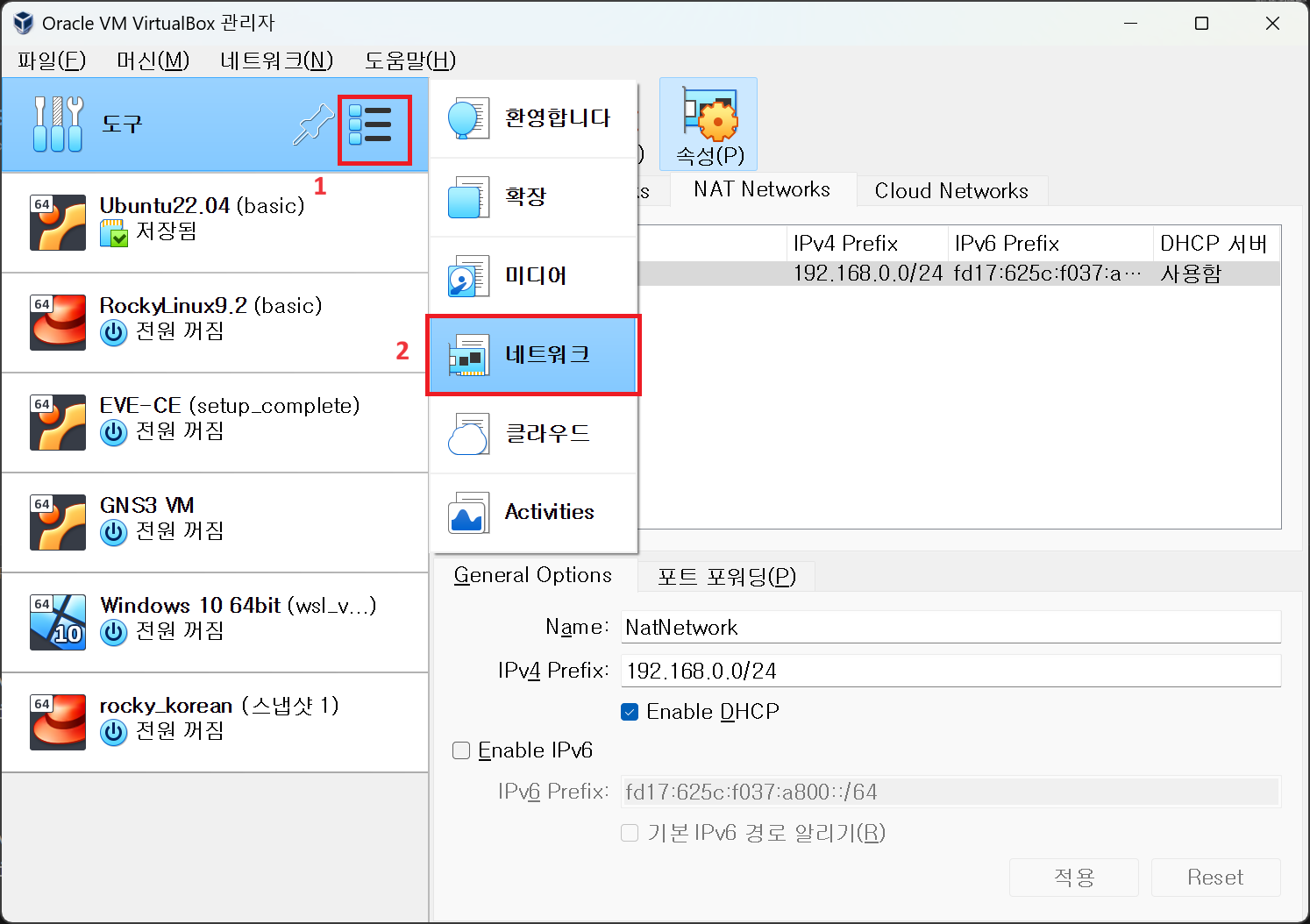Click the VirtualBox app icon in title bar

[24, 24]
